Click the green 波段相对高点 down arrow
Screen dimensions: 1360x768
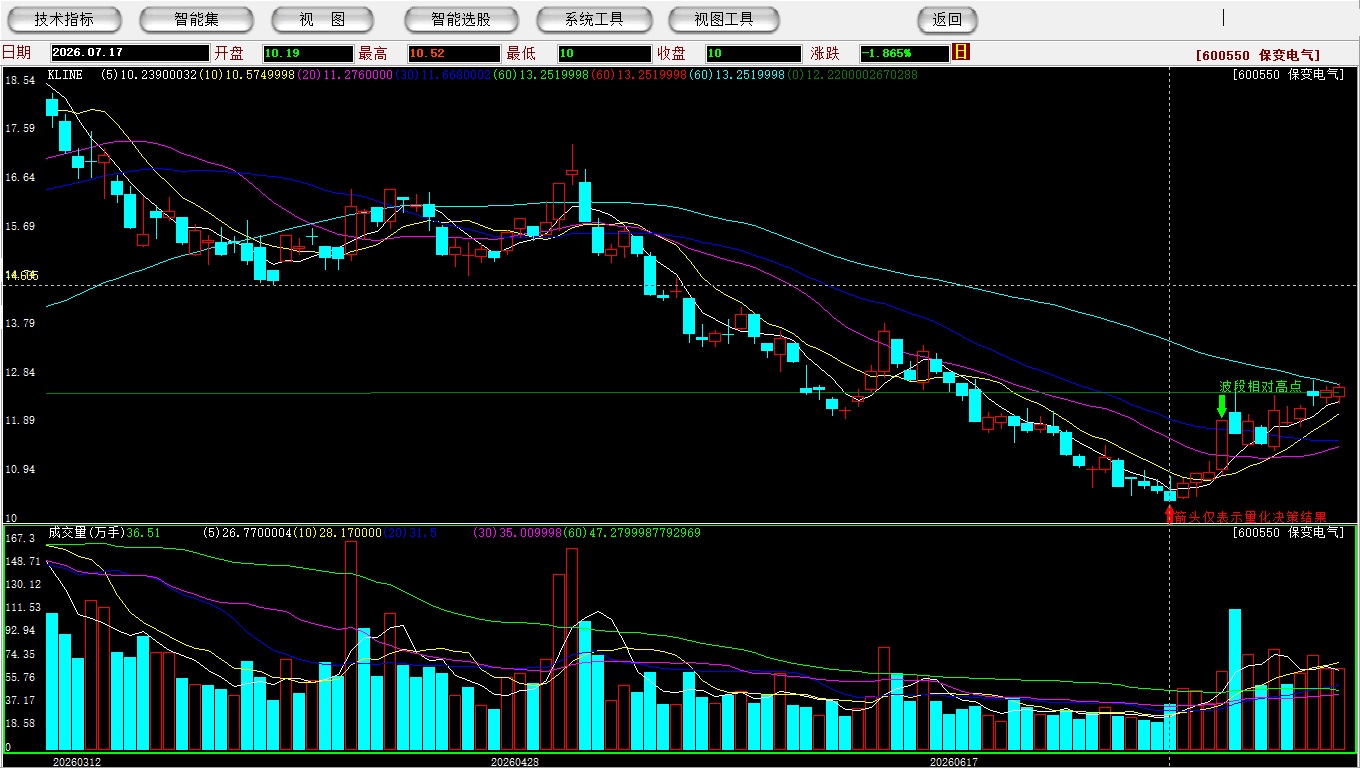tap(1221, 406)
